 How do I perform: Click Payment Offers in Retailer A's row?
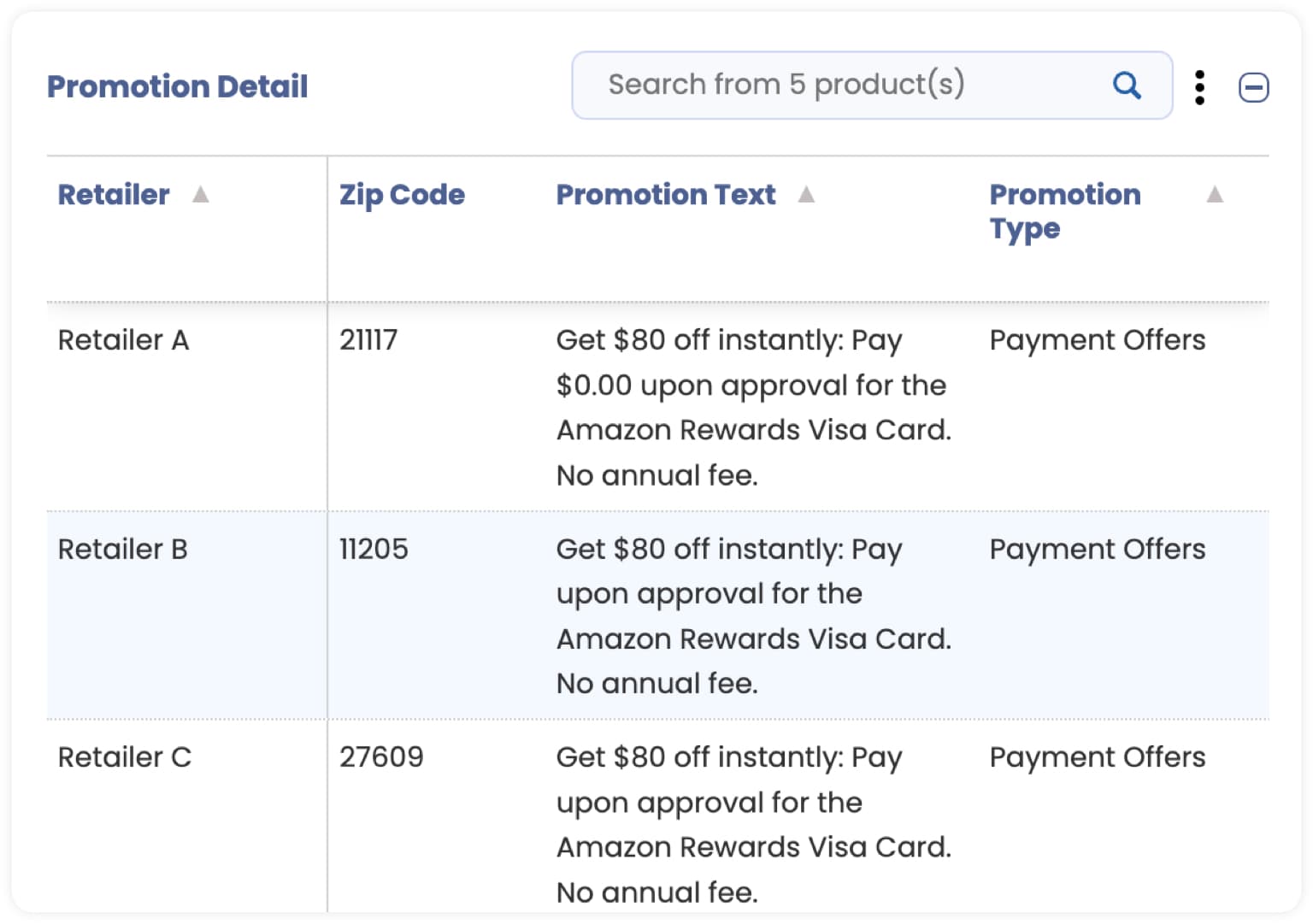pyautogui.click(x=1098, y=339)
